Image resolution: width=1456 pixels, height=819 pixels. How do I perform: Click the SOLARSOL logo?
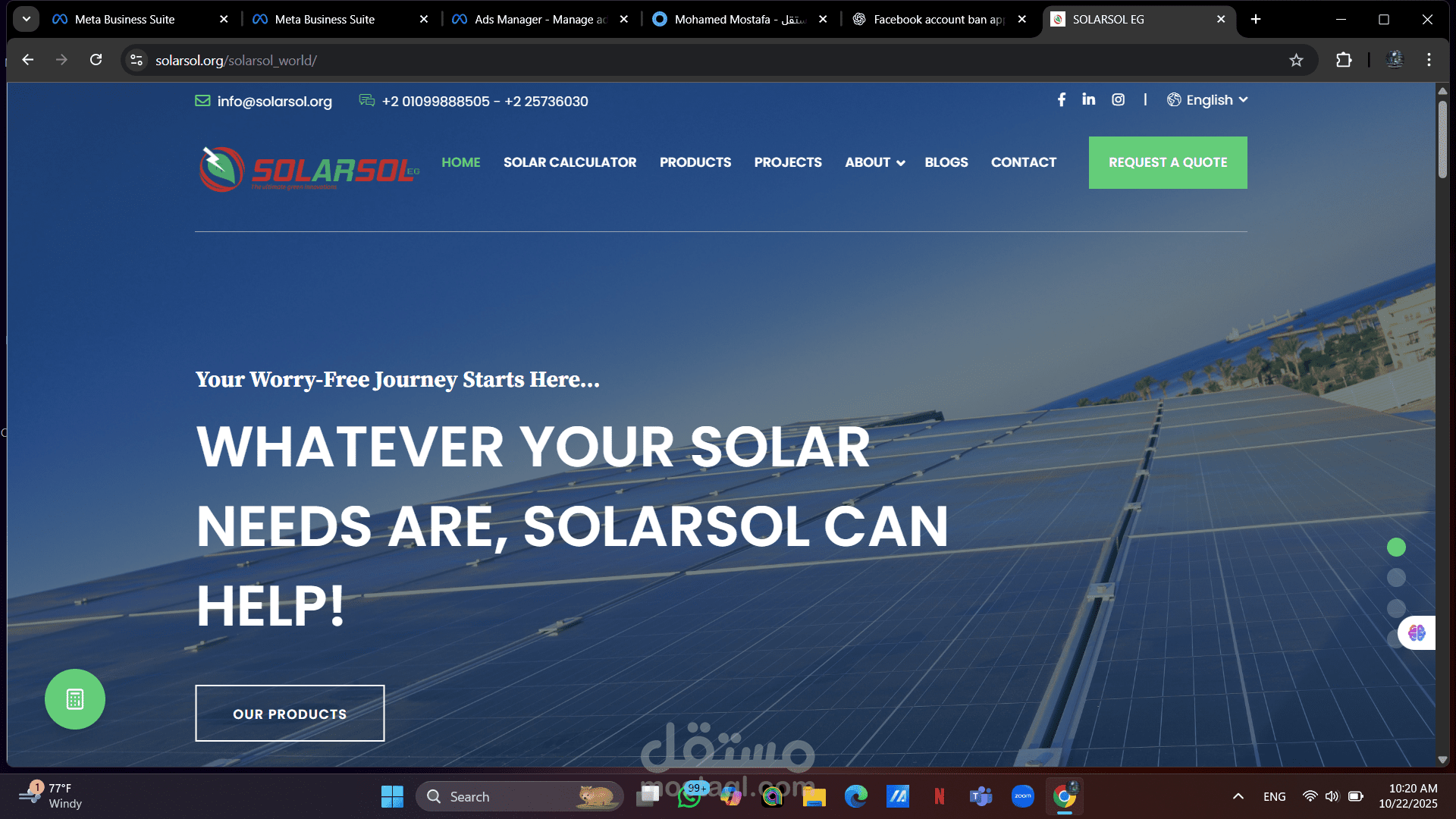click(x=306, y=167)
